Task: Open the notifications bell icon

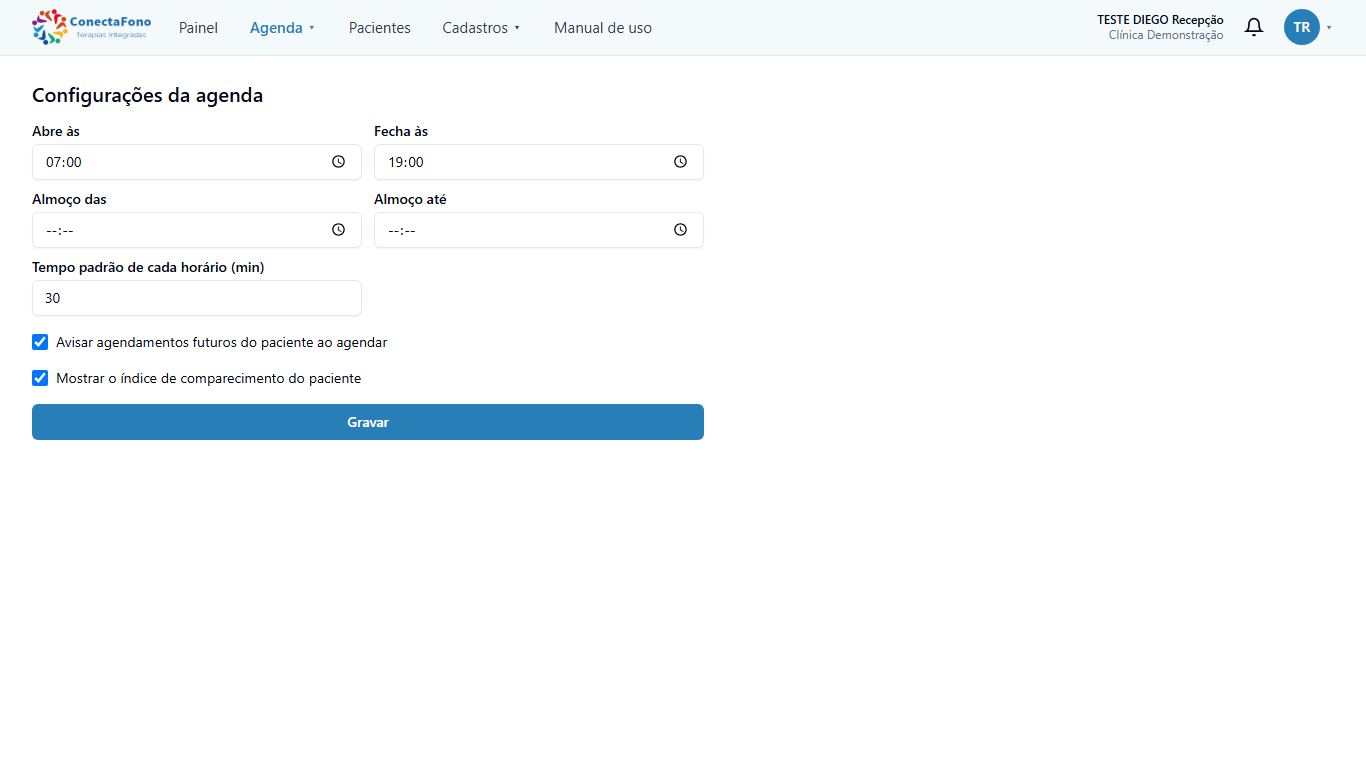Action: pos(1253,27)
